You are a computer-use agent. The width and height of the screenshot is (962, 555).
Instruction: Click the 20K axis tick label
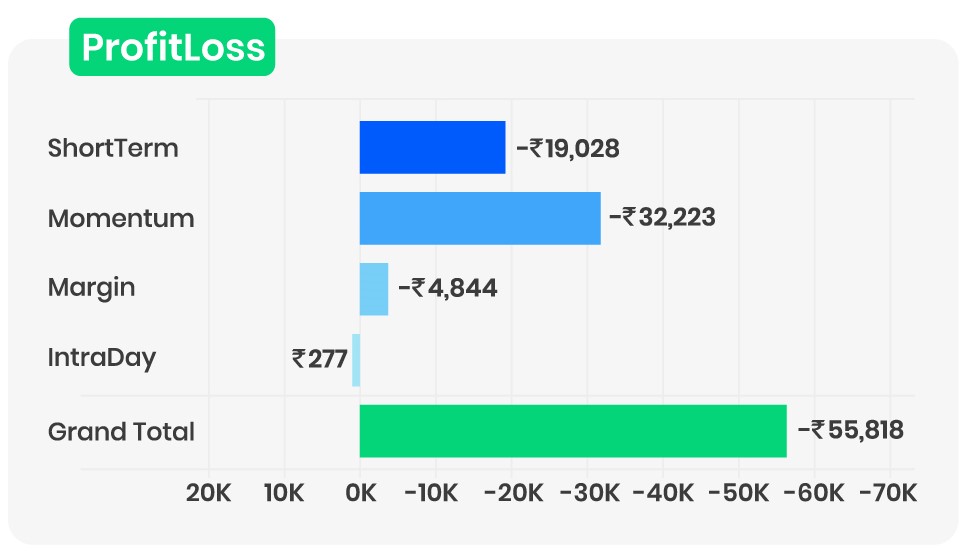(209, 493)
